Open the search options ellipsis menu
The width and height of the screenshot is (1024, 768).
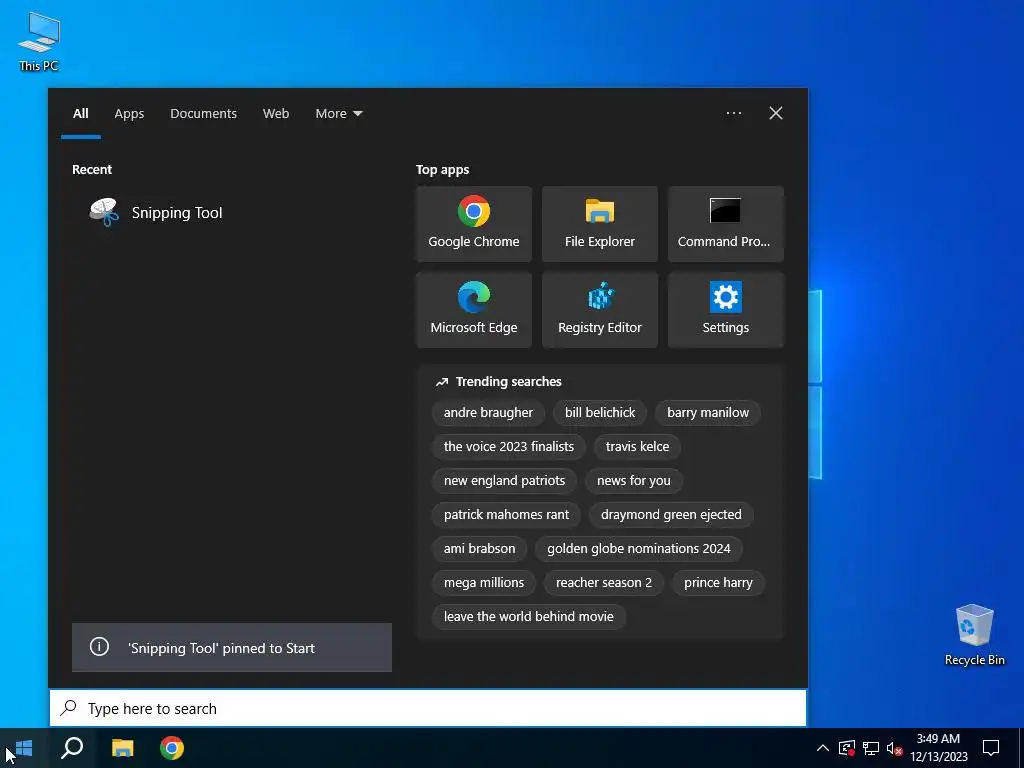tap(733, 113)
